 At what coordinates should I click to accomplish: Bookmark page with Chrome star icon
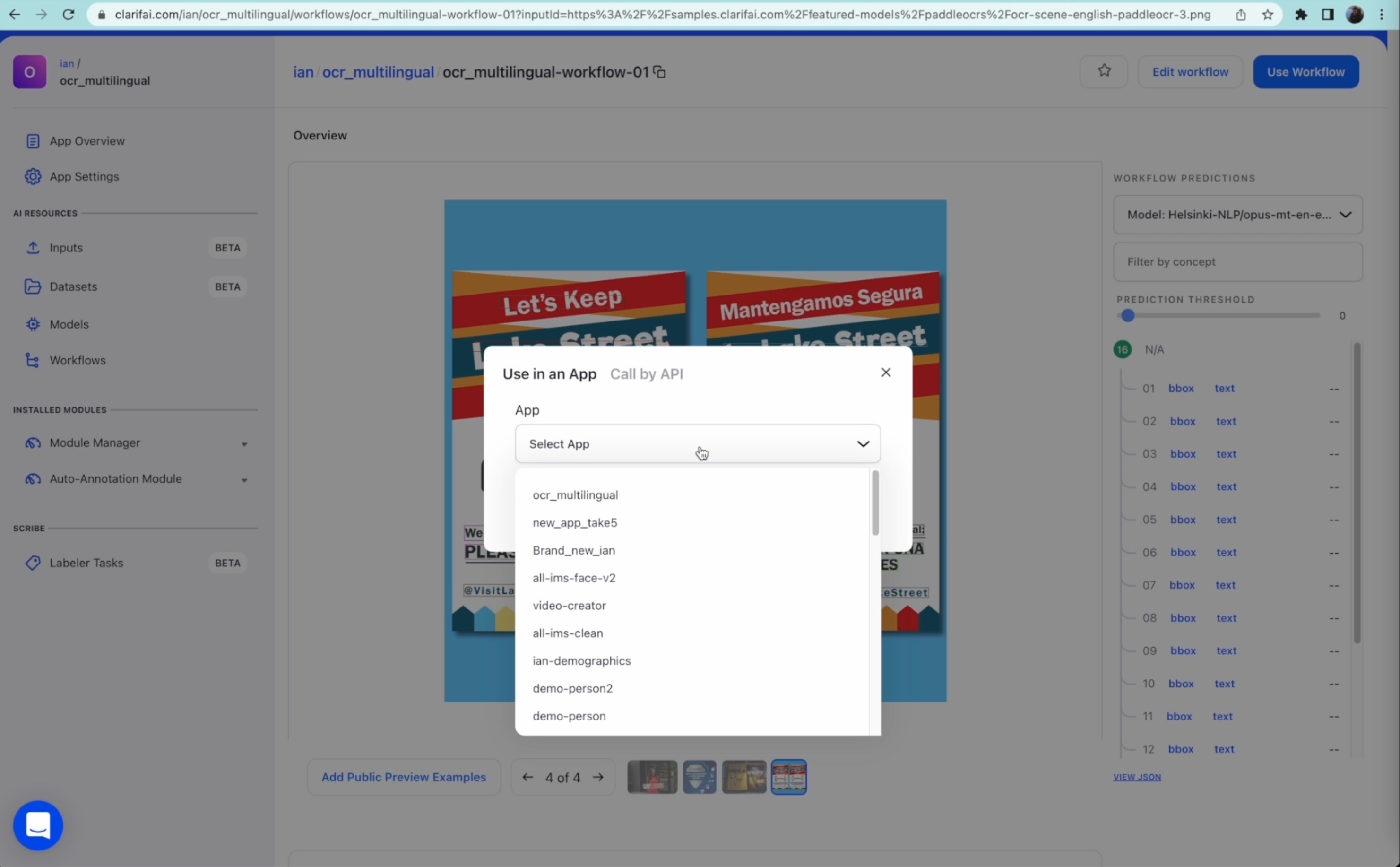(x=1267, y=15)
